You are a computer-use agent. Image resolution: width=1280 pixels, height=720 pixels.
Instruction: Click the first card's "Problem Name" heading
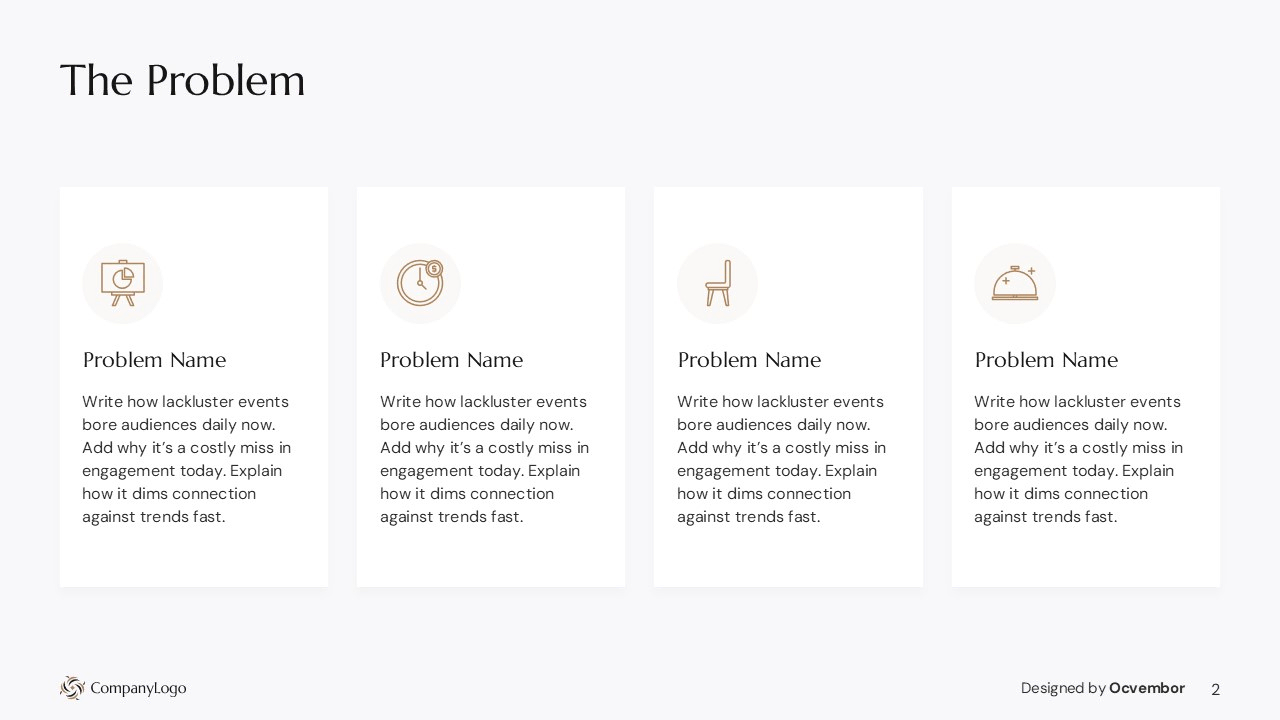pyautogui.click(x=154, y=360)
